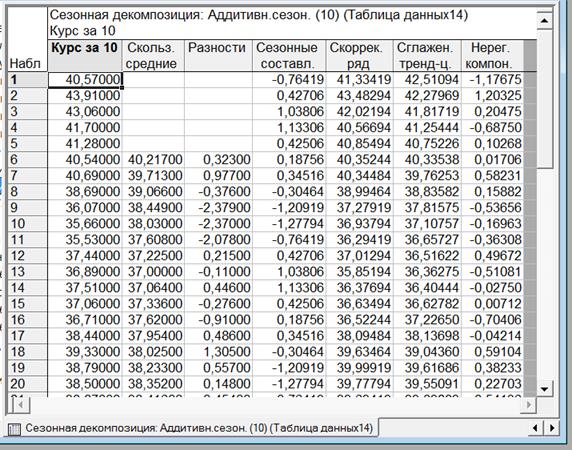Click cell with value 37,22650
This screenshot has width=572, height=450.
tap(427, 319)
